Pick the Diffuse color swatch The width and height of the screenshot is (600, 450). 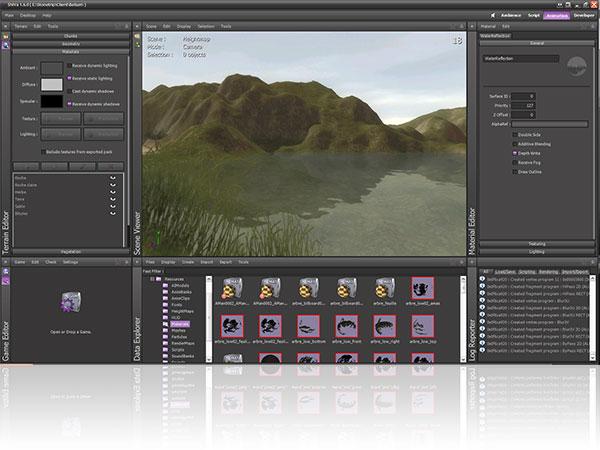pyautogui.click(x=52, y=85)
